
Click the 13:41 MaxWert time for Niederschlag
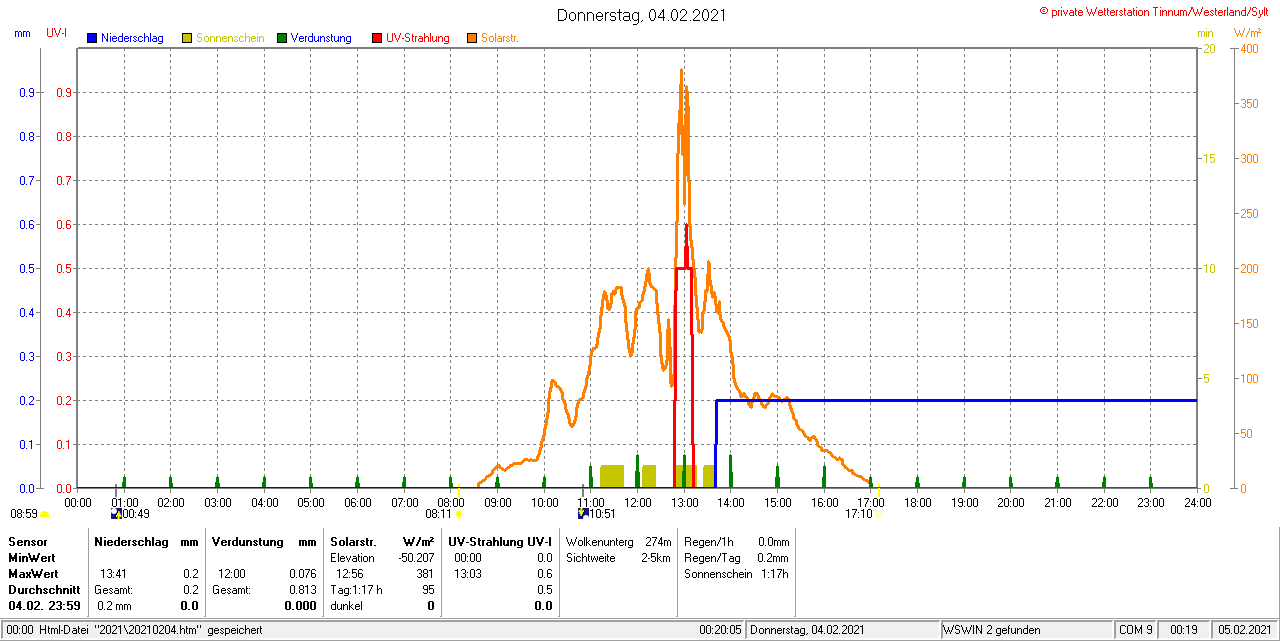(112, 574)
